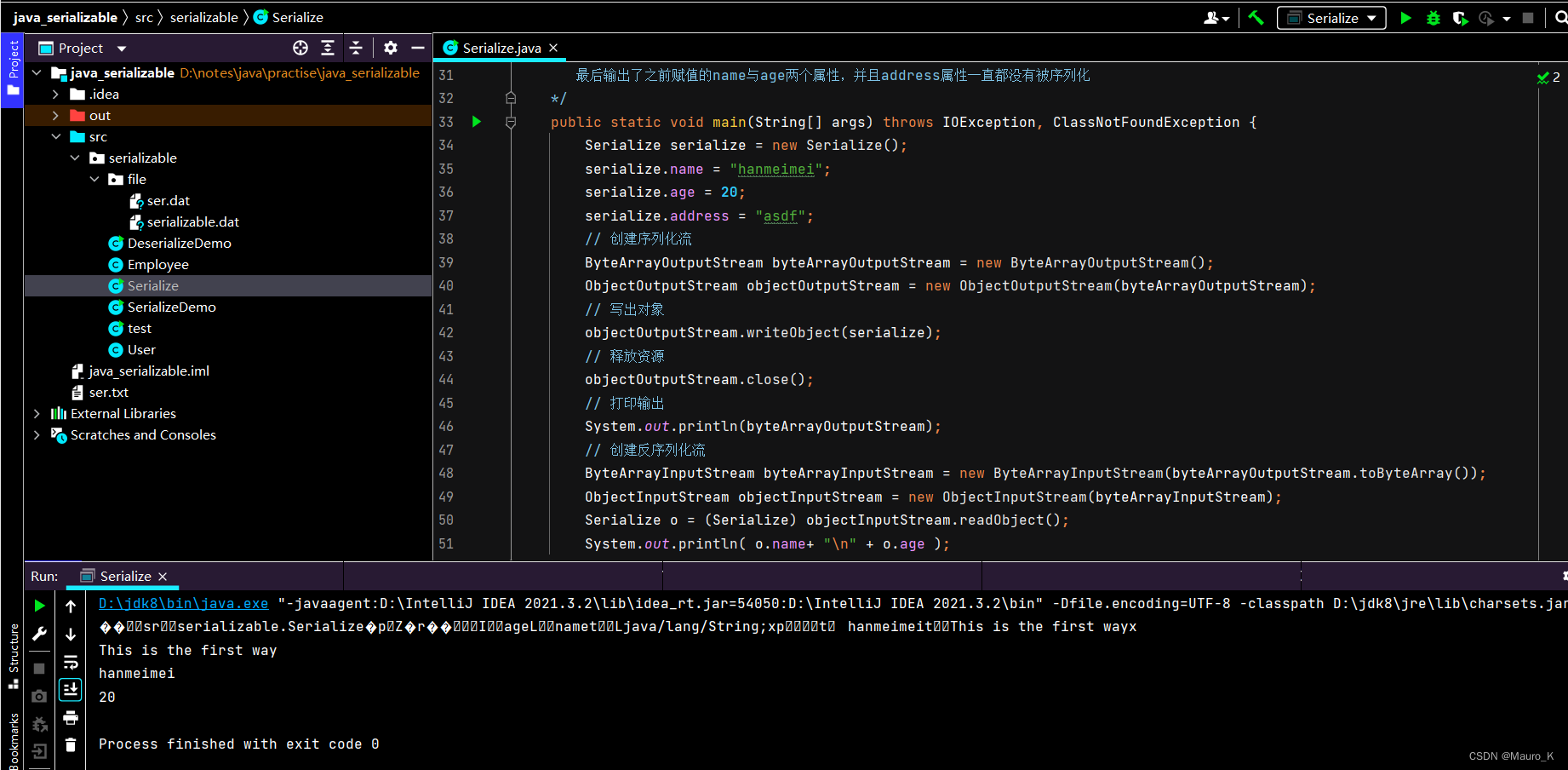Click the Run panel stop square icon
Viewport: 1568px width, 770px height.
pos(39,669)
